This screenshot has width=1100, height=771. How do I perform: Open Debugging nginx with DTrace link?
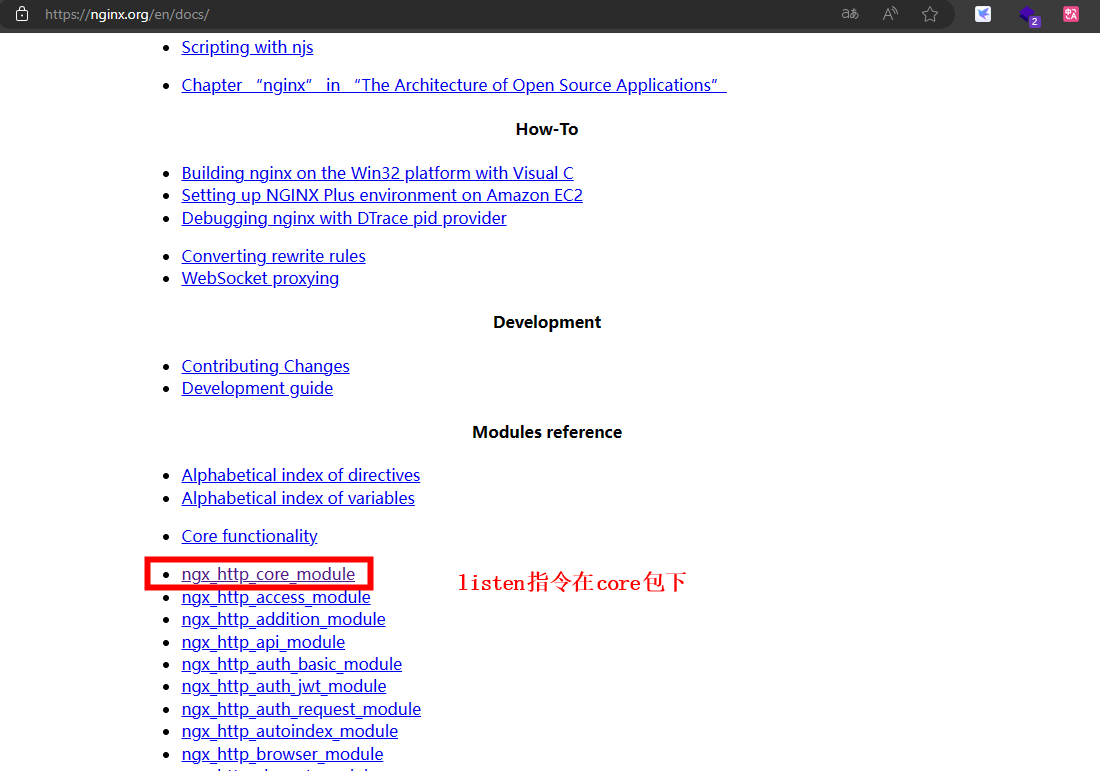[x=343, y=218]
